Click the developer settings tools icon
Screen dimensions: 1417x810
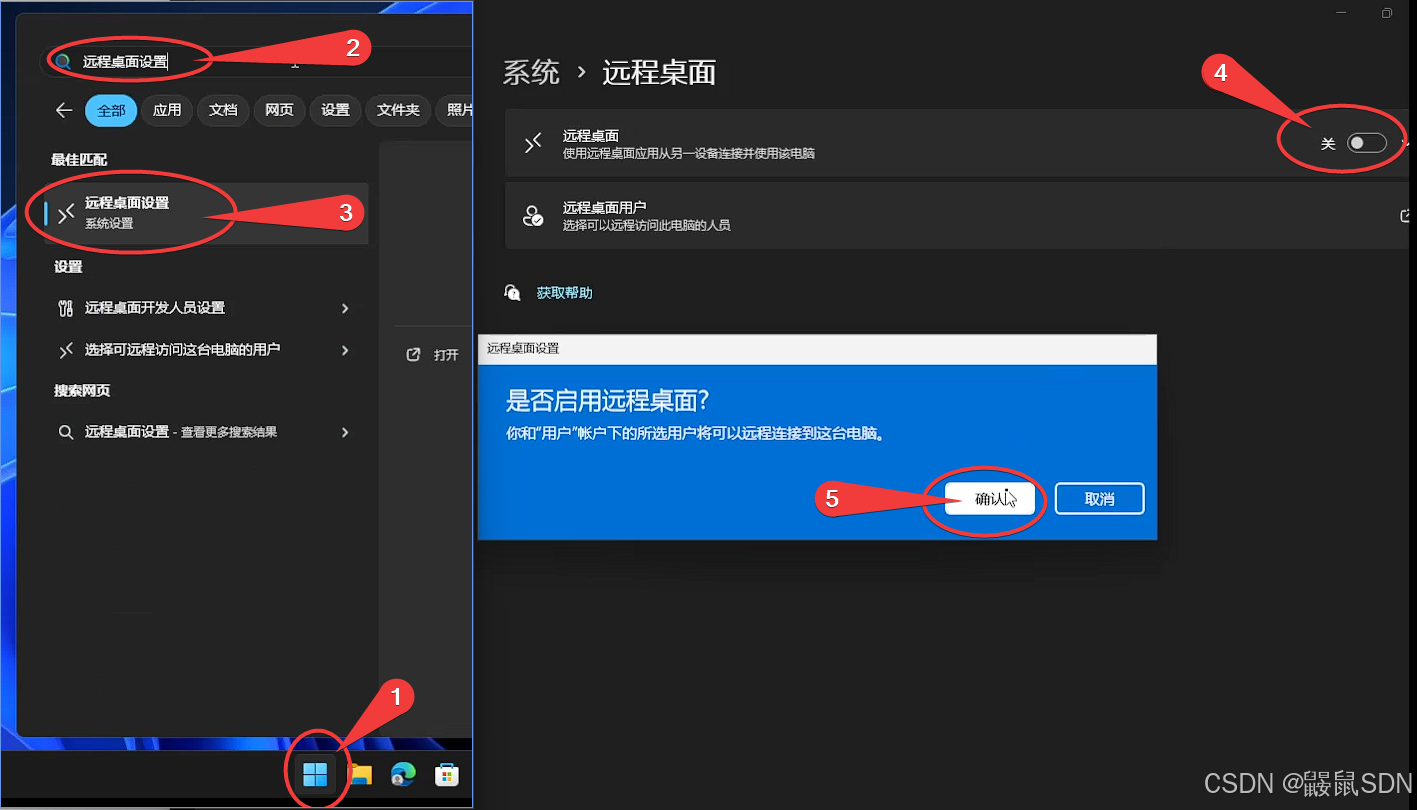66,308
